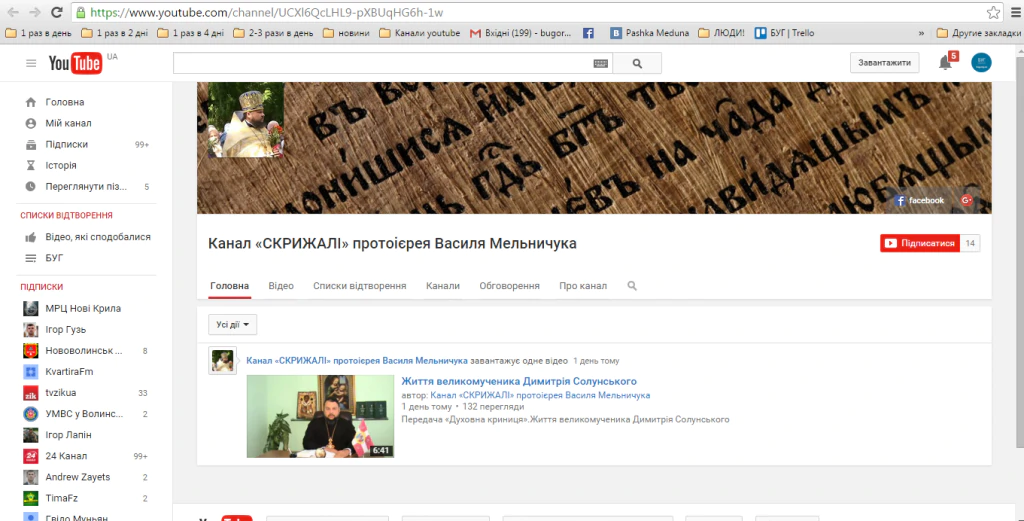
Task: Open the hamburger guide menu icon
Action: click(x=31, y=63)
